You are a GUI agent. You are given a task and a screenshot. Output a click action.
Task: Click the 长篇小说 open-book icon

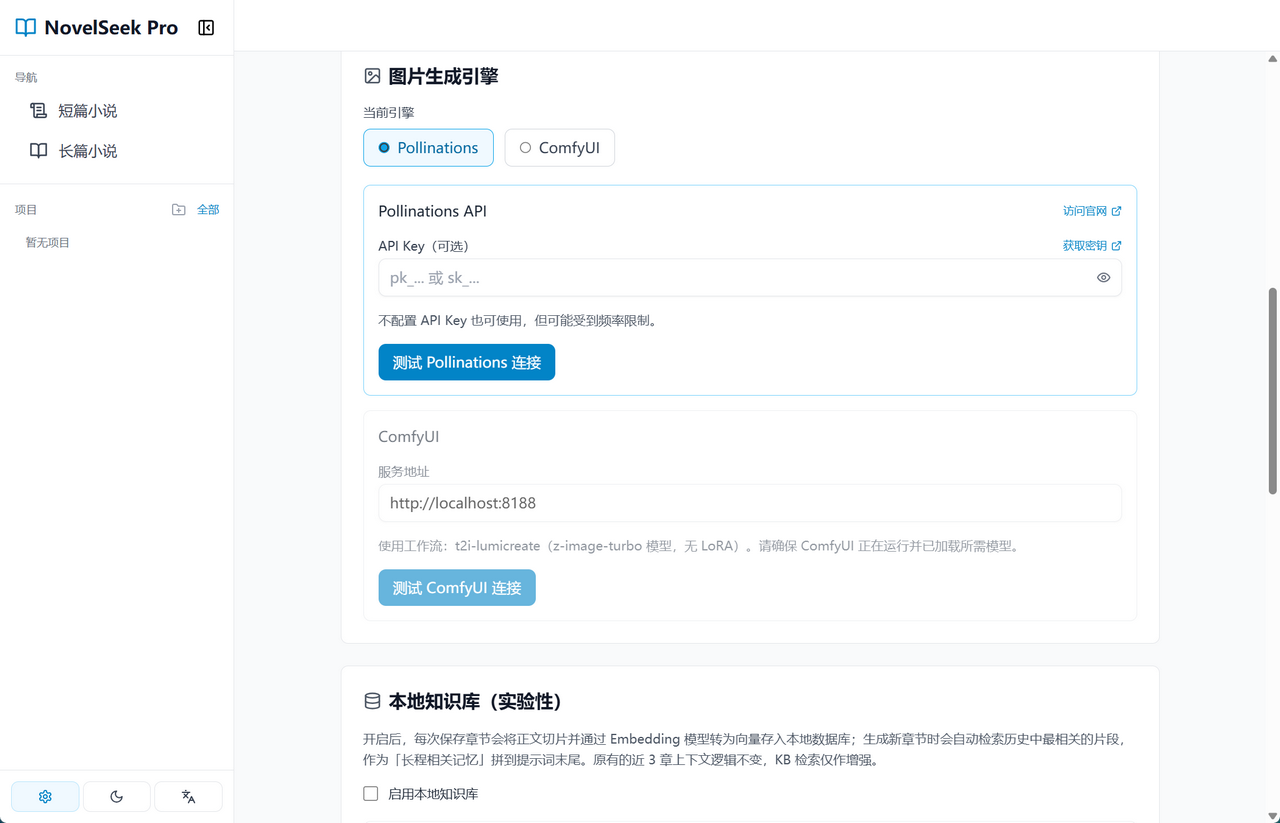click(x=38, y=151)
